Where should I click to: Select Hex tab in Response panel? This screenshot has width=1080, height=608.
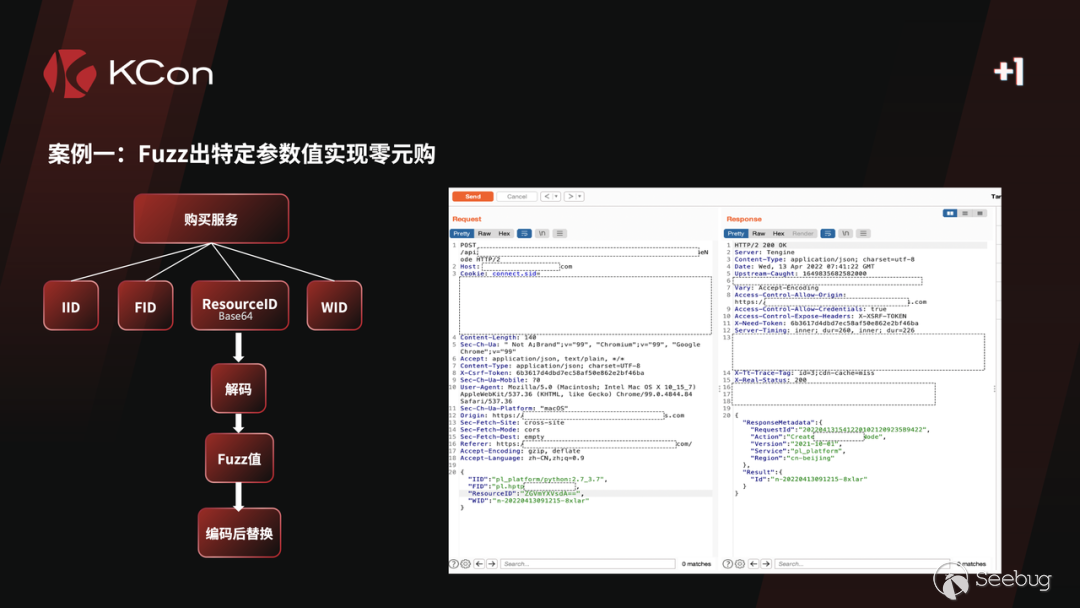pyautogui.click(x=778, y=233)
